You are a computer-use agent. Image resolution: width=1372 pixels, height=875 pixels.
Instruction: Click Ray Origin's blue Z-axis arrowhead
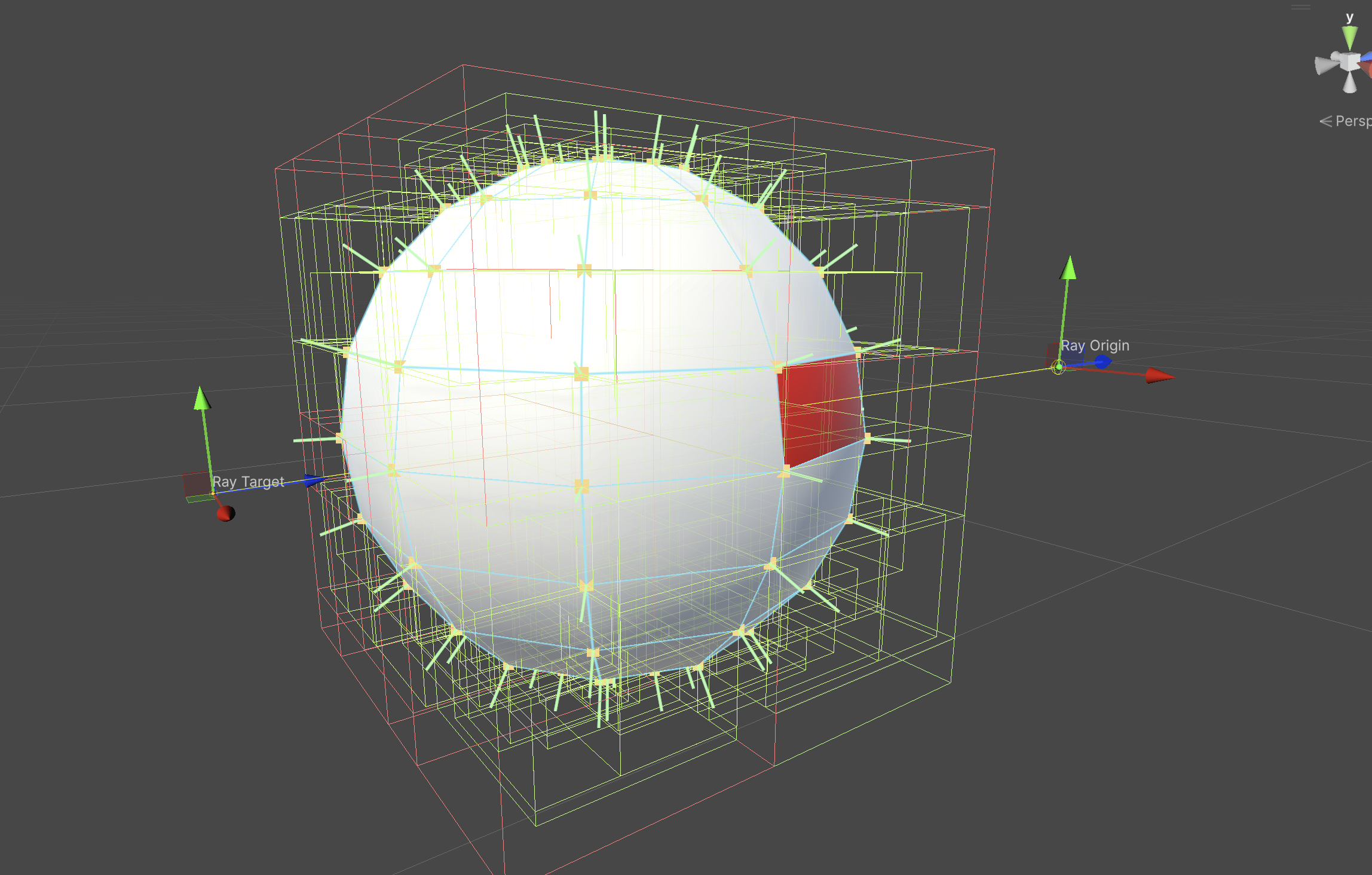tap(1102, 362)
